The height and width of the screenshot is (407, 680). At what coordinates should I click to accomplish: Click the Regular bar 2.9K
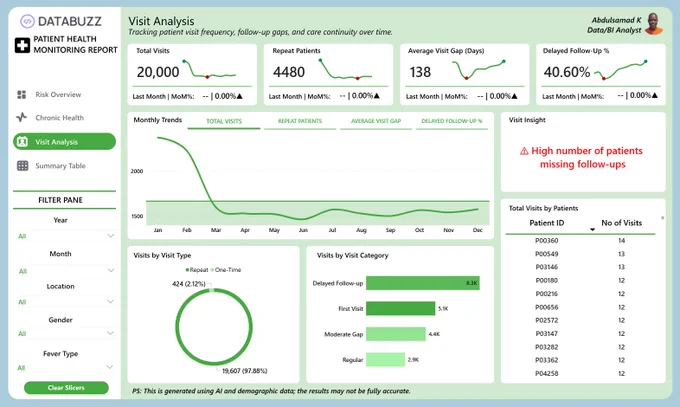click(385, 359)
